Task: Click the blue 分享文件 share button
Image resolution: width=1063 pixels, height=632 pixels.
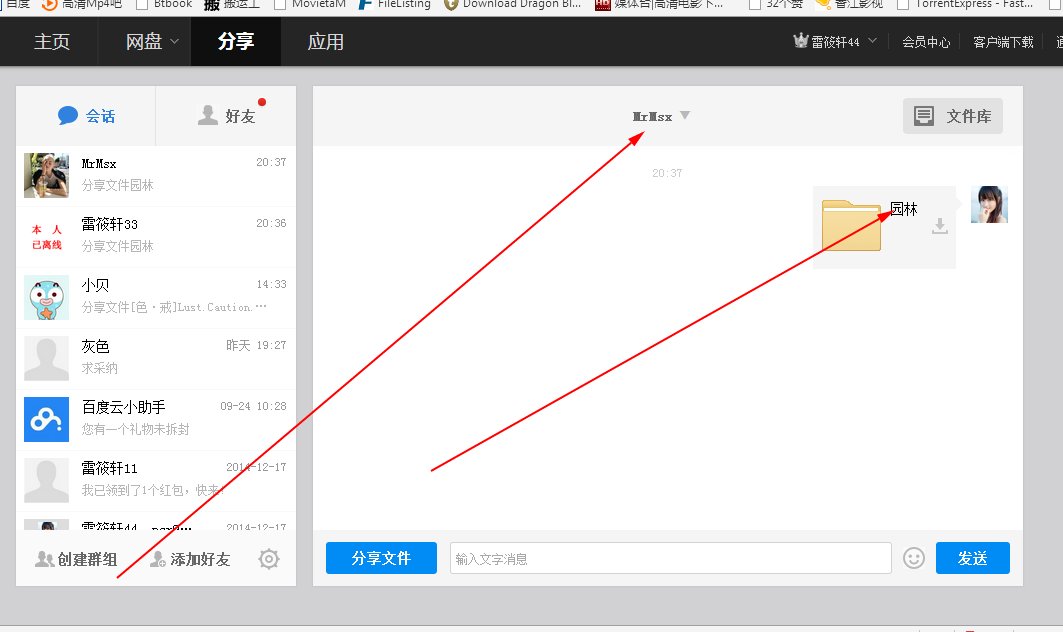Action: tap(381, 558)
